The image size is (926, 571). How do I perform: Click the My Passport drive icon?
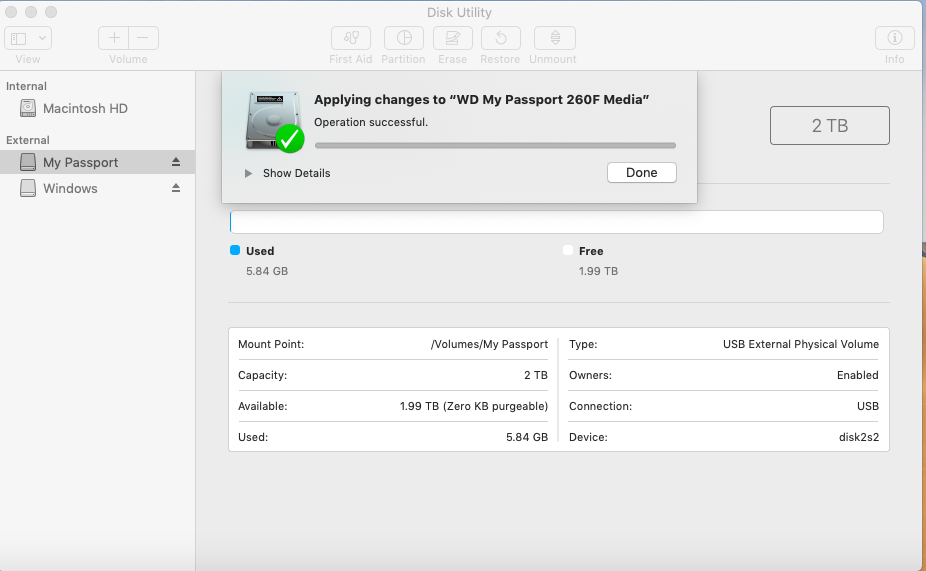point(28,162)
